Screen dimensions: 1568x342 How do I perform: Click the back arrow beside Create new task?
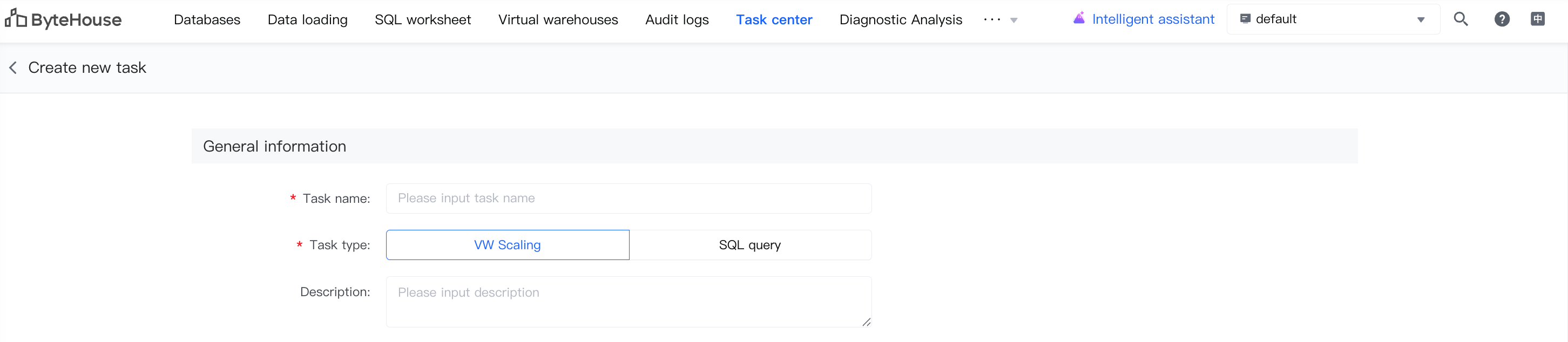pos(13,67)
